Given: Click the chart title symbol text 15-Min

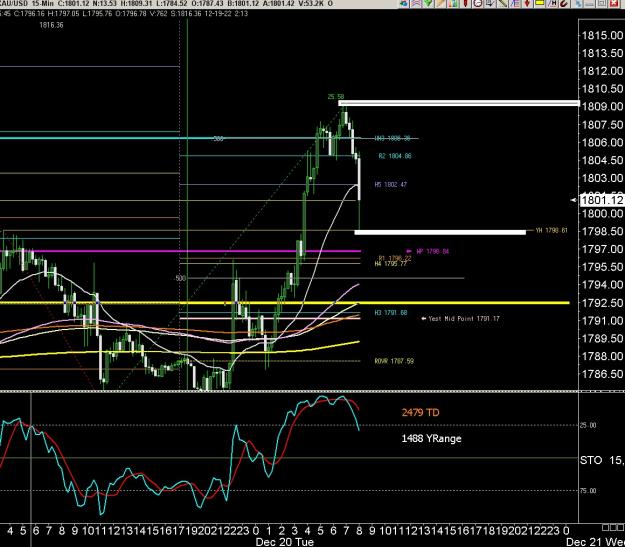Looking at the screenshot, I should click(42, 4).
